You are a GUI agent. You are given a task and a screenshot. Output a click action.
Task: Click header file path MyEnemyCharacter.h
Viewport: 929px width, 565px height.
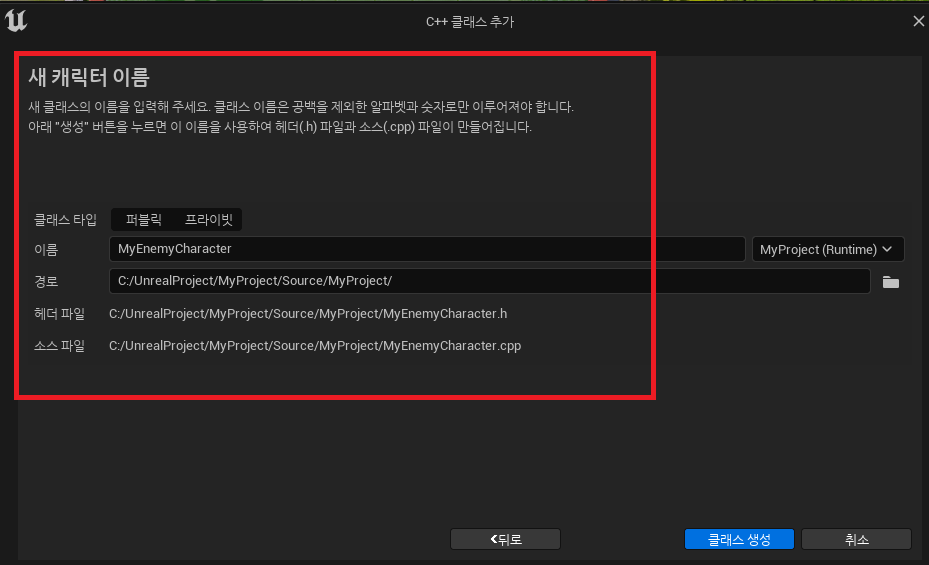pyautogui.click(x=308, y=314)
